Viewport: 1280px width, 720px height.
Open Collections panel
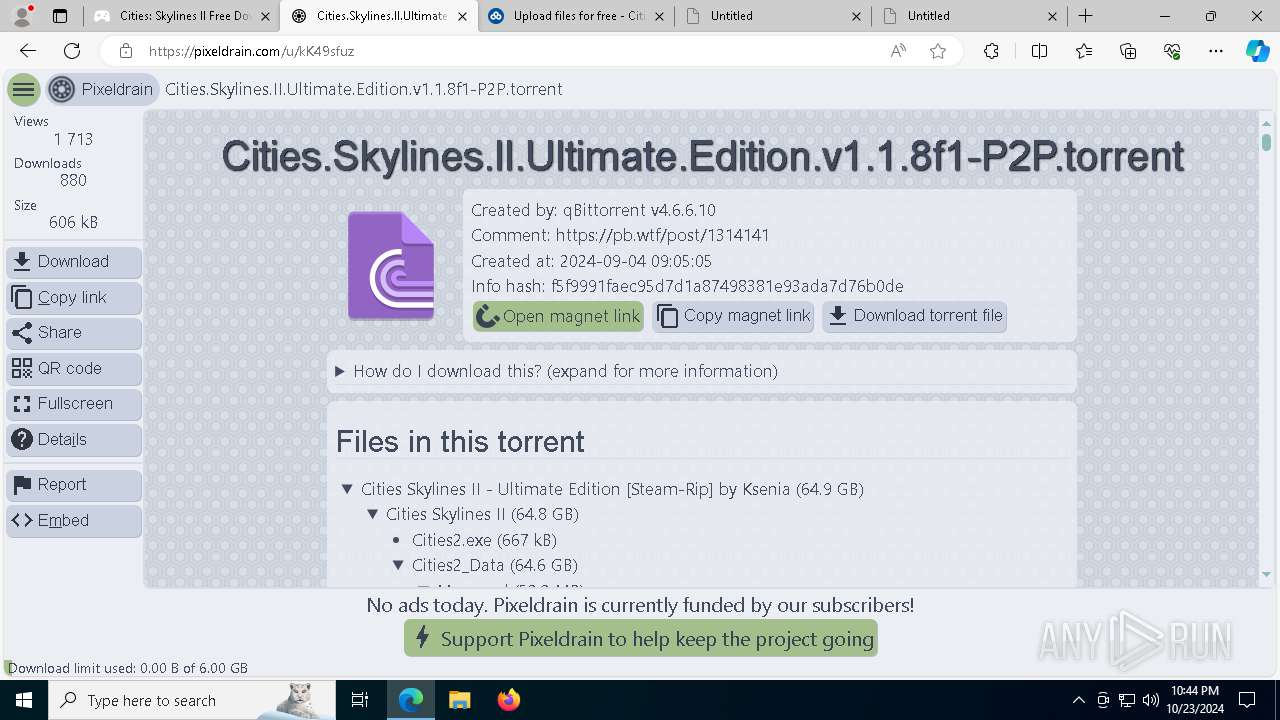coord(1128,51)
